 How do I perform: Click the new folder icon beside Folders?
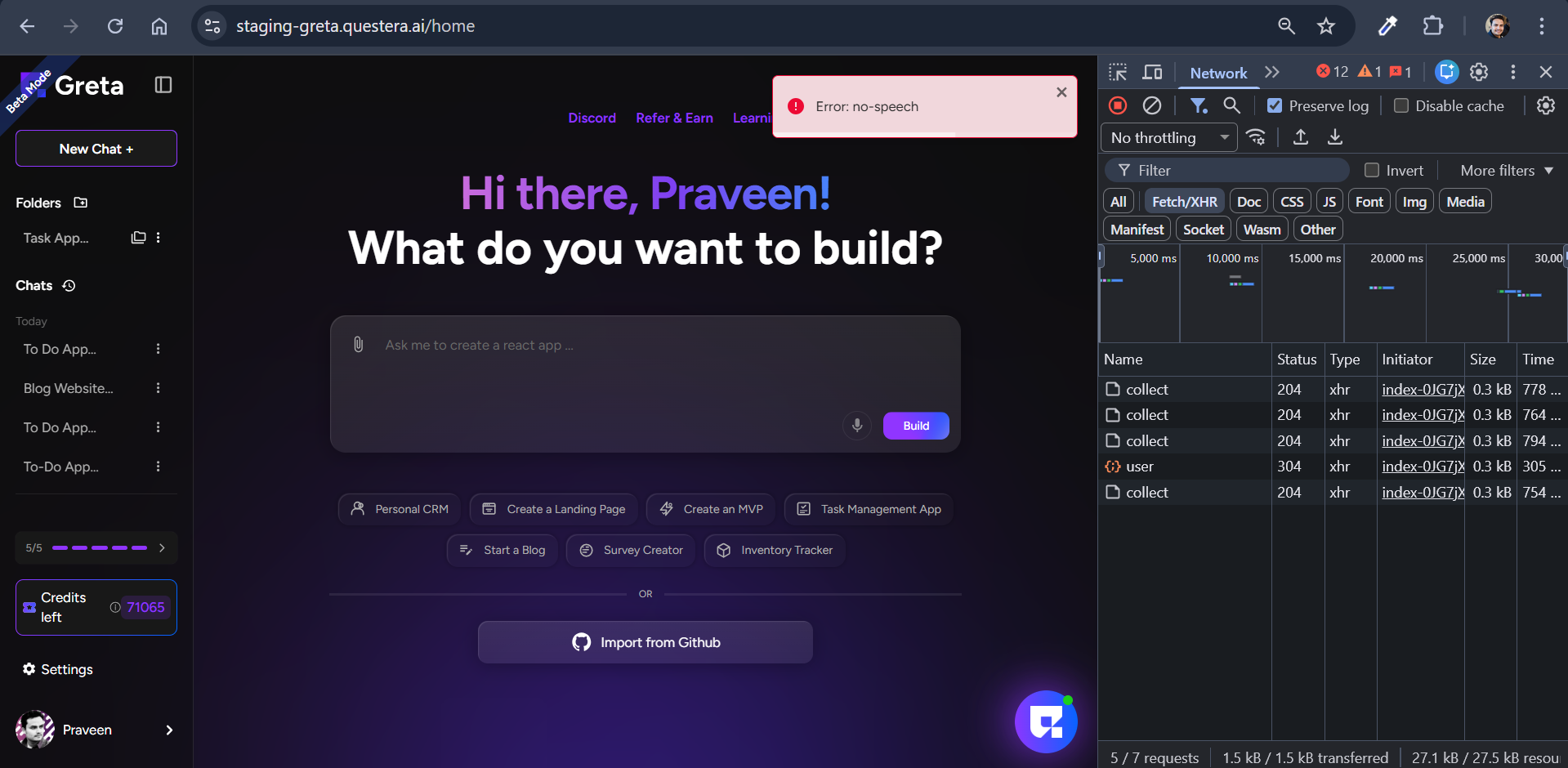coord(80,203)
